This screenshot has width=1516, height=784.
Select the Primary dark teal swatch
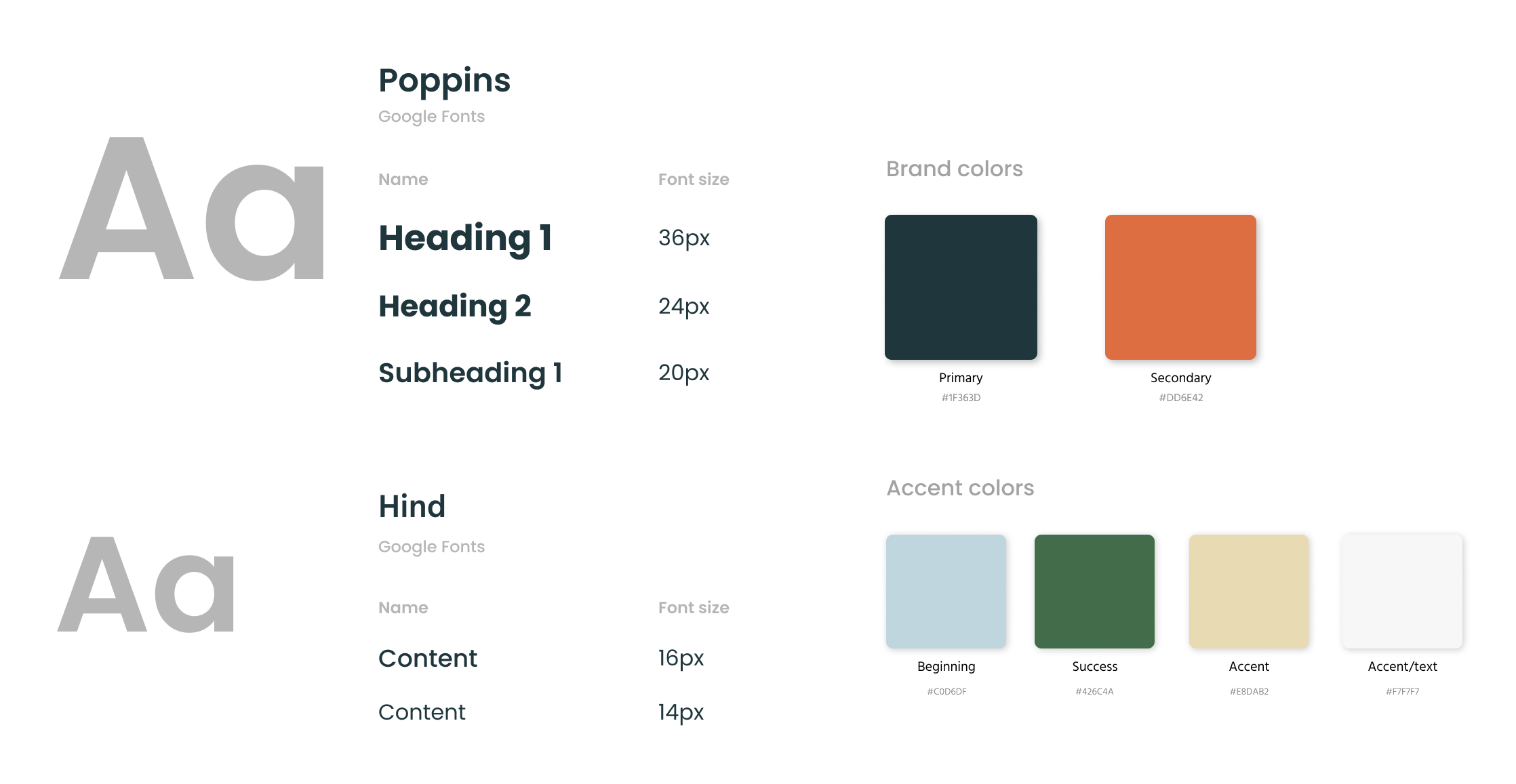[x=961, y=287]
